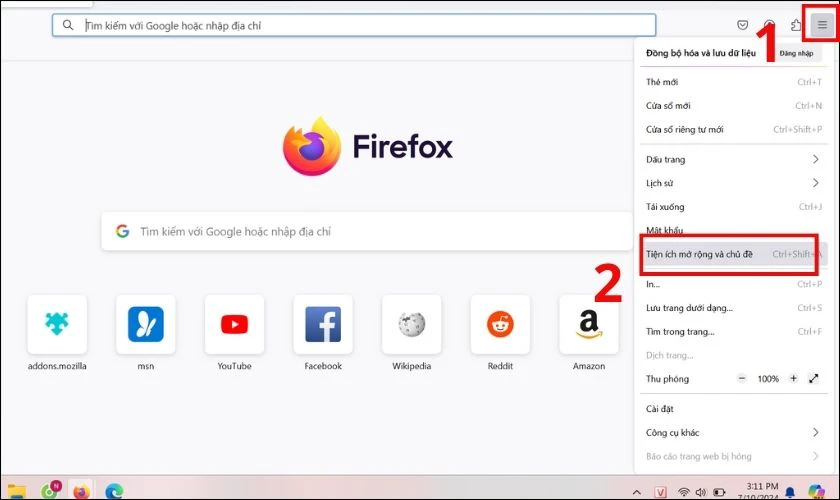Select Thẻ mới menu item
The image size is (840, 500).
click(x=733, y=82)
